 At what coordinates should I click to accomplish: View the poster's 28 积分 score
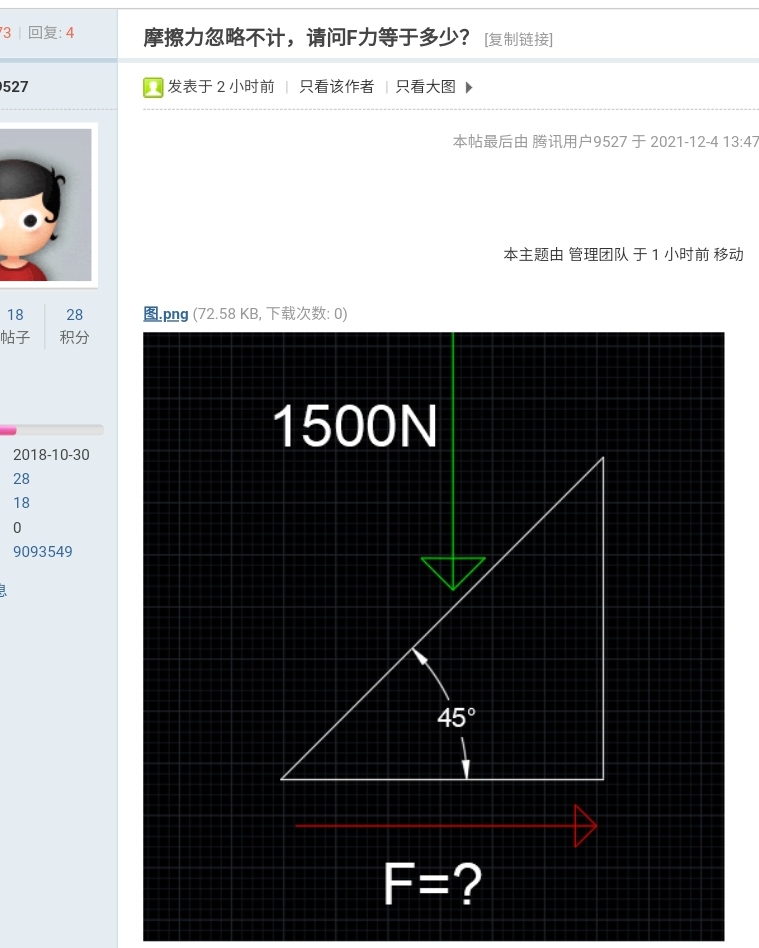pyautogui.click(x=74, y=326)
